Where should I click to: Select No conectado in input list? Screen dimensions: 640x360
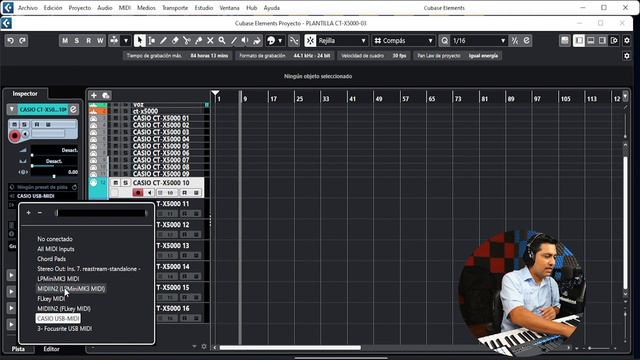tap(55, 239)
